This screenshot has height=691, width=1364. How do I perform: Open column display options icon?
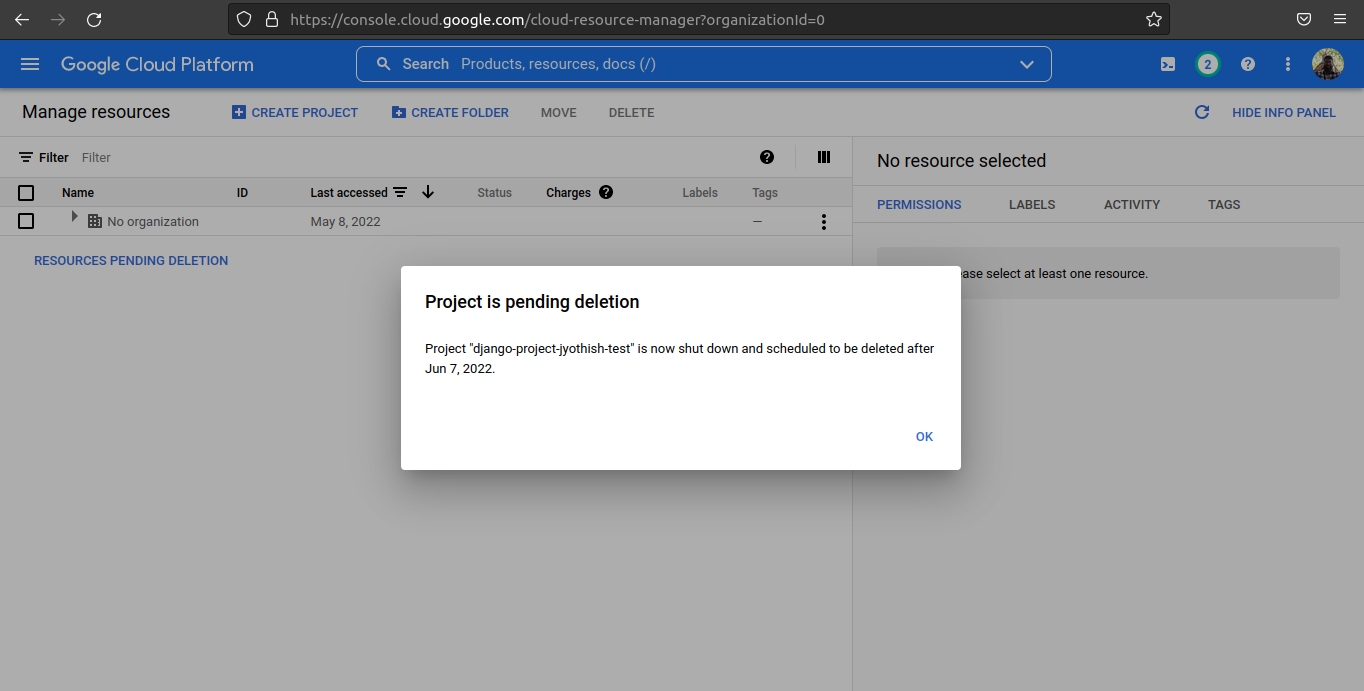point(824,157)
